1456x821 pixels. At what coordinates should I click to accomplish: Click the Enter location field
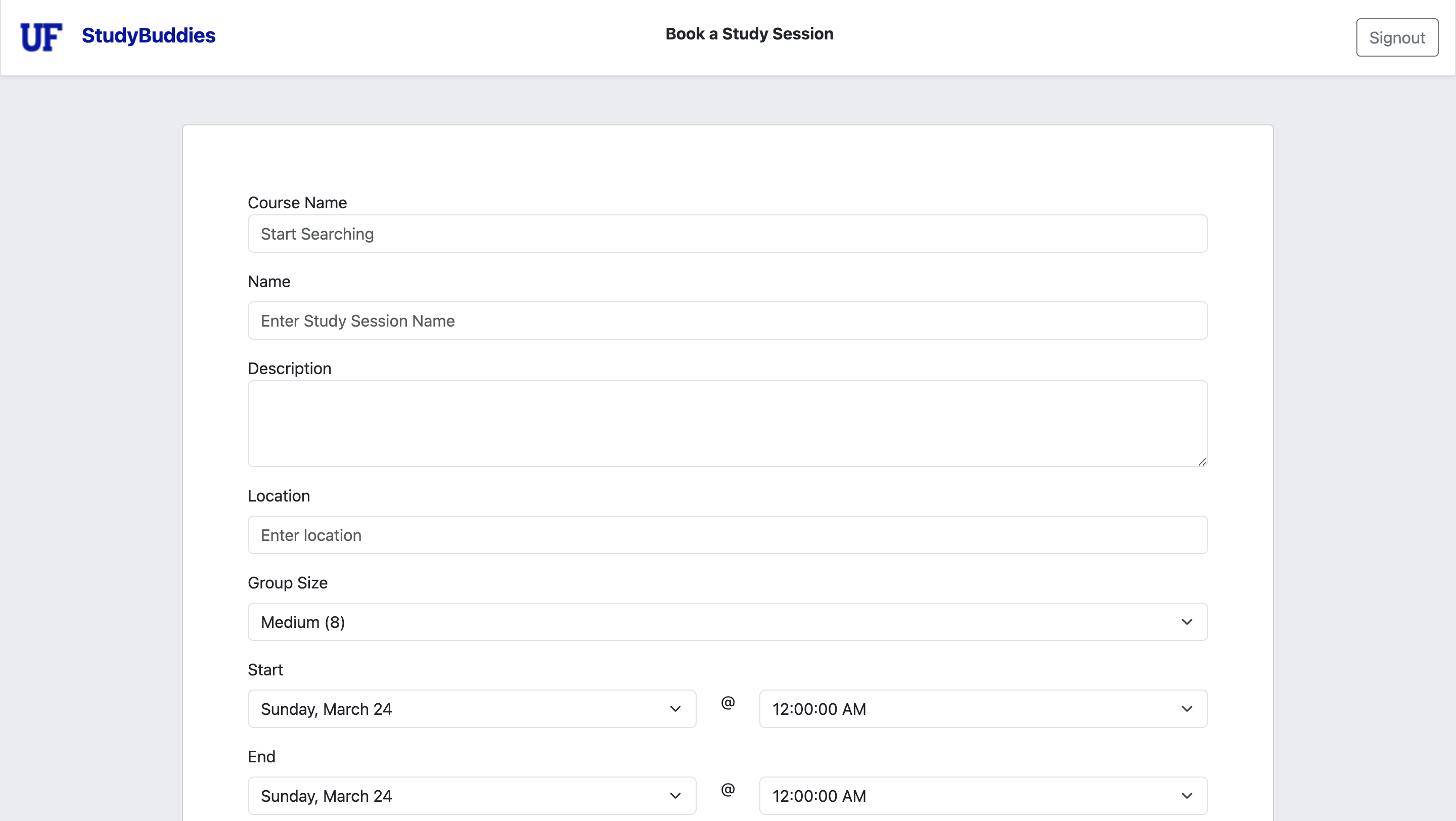coord(727,534)
